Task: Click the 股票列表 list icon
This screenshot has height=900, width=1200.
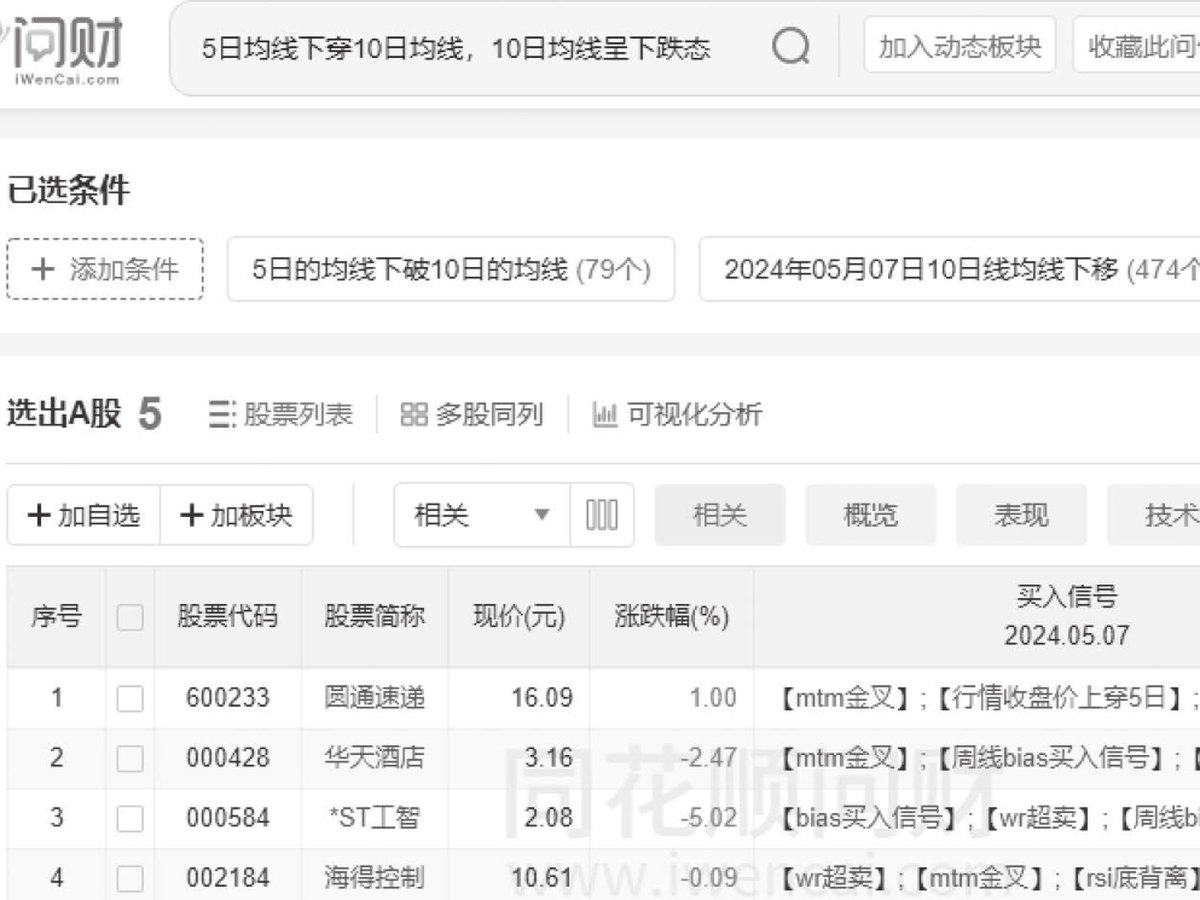Action: point(221,414)
